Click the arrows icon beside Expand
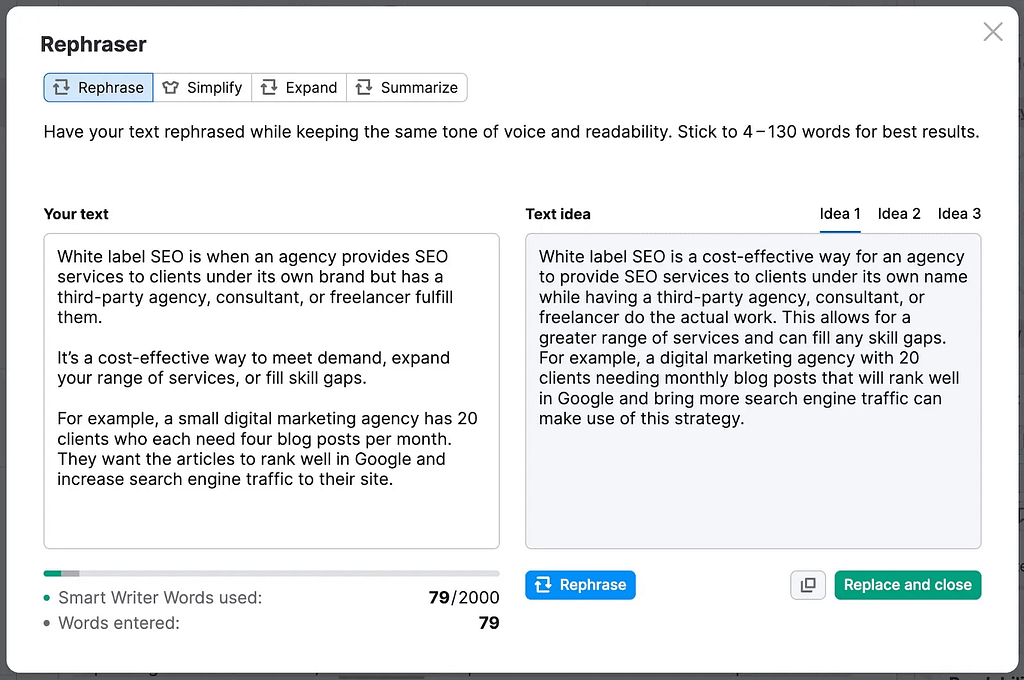 point(268,88)
